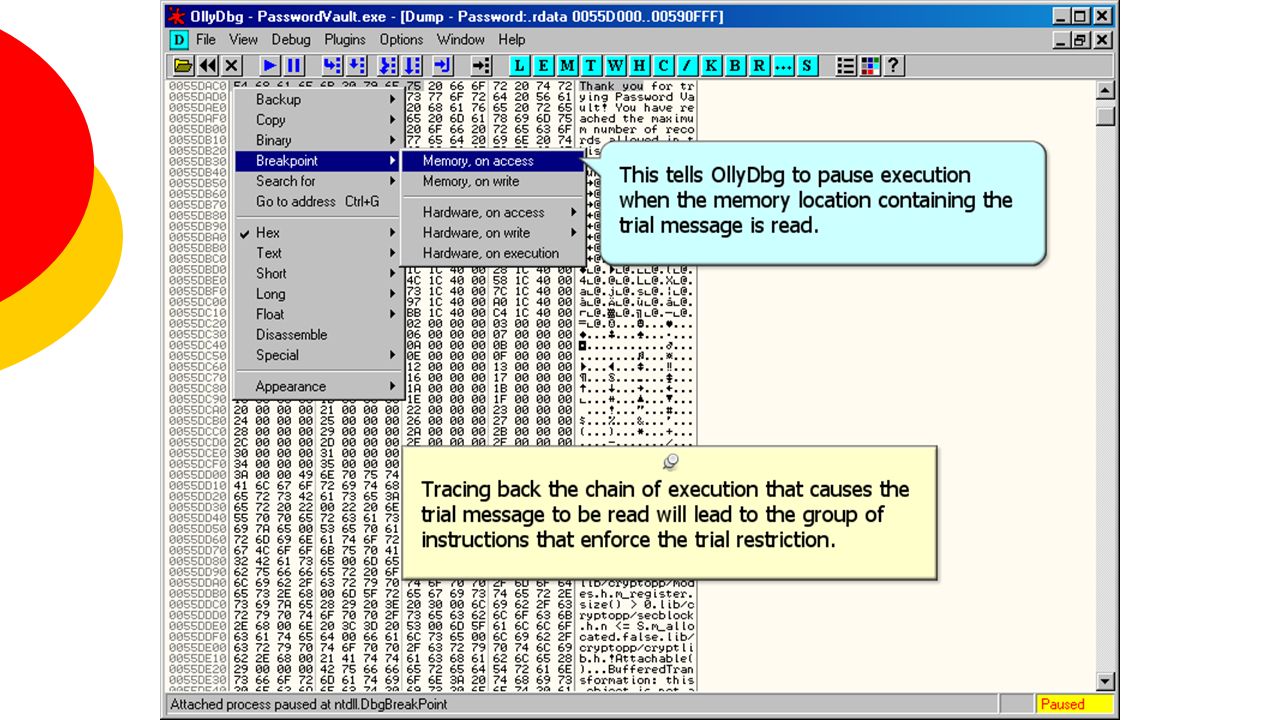Click the Pause execution icon
The width and height of the screenshot is (1280, 720).
pos(294,66)
